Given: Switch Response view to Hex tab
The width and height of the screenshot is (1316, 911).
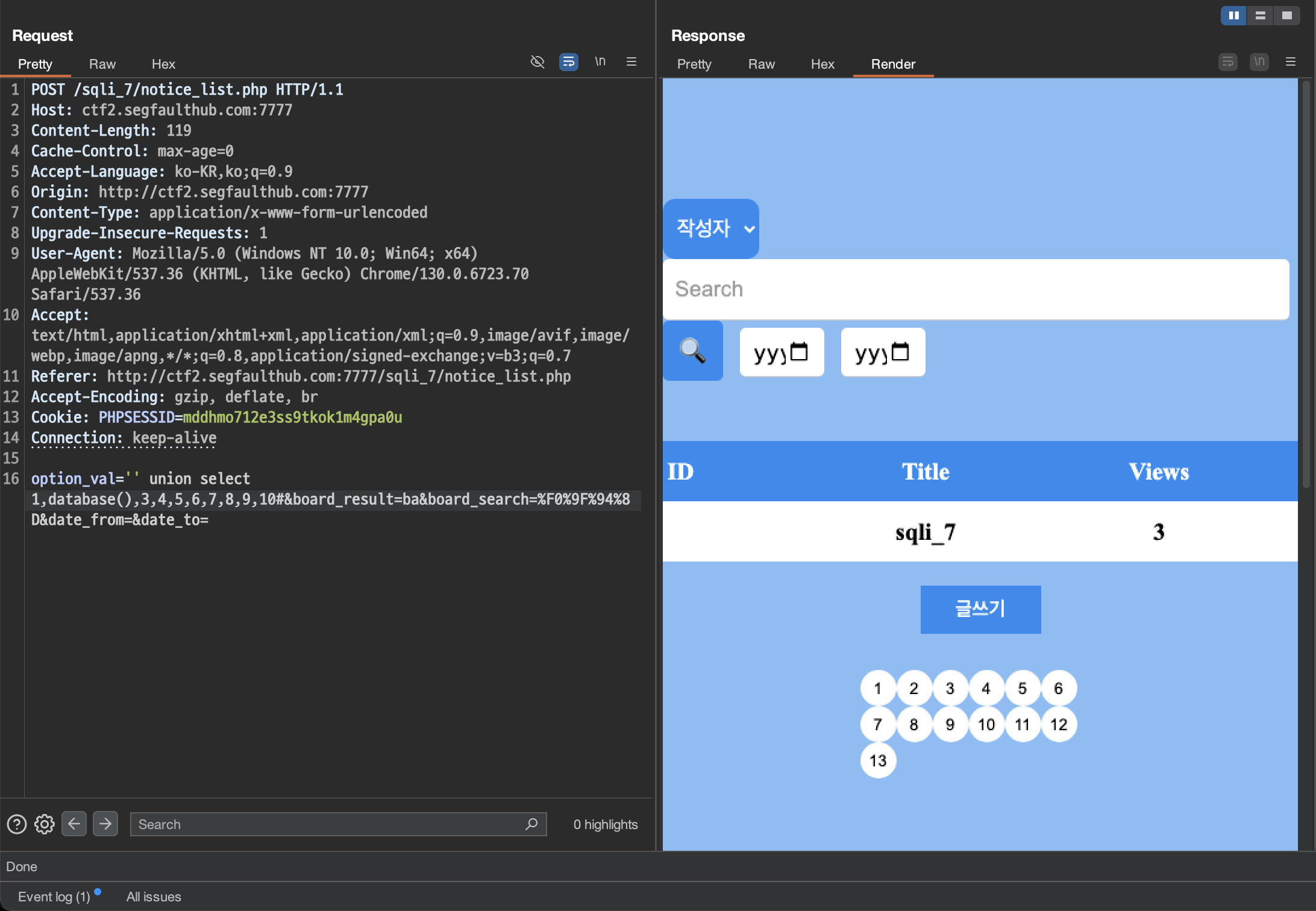Looking at the screenshot, I should click(822, 64).
